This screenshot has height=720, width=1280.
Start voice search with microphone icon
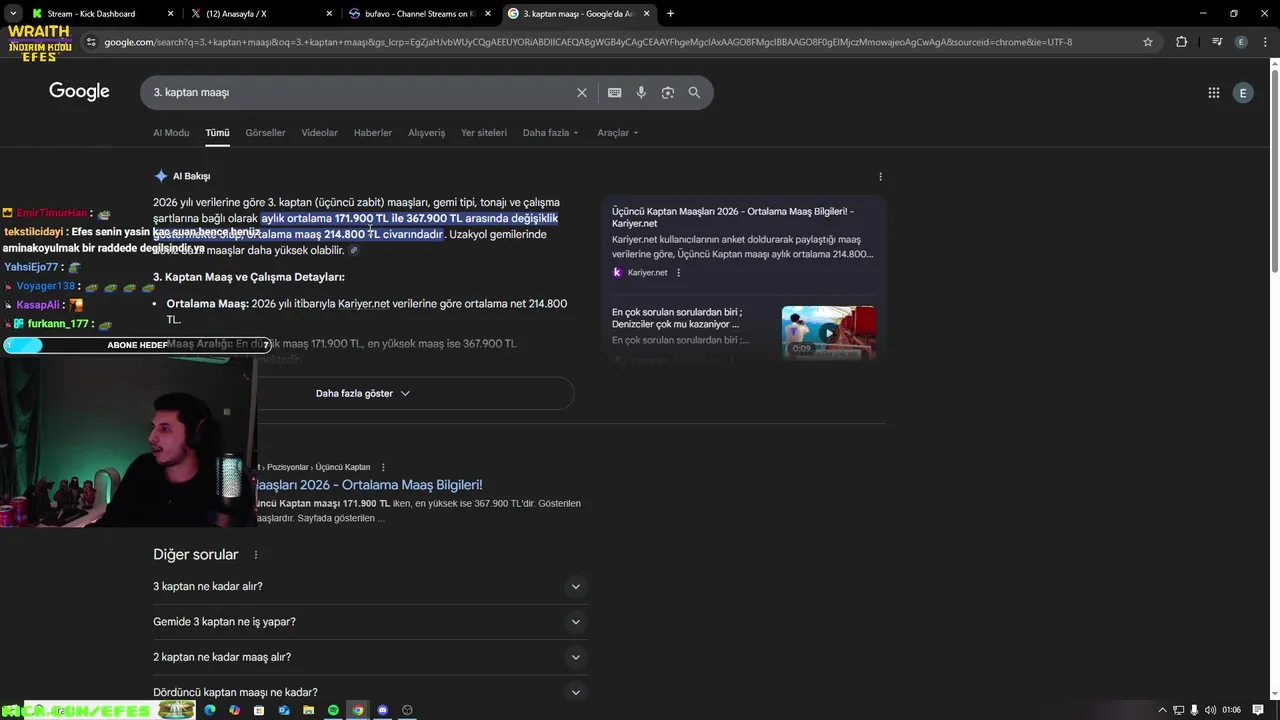point(641,92)
